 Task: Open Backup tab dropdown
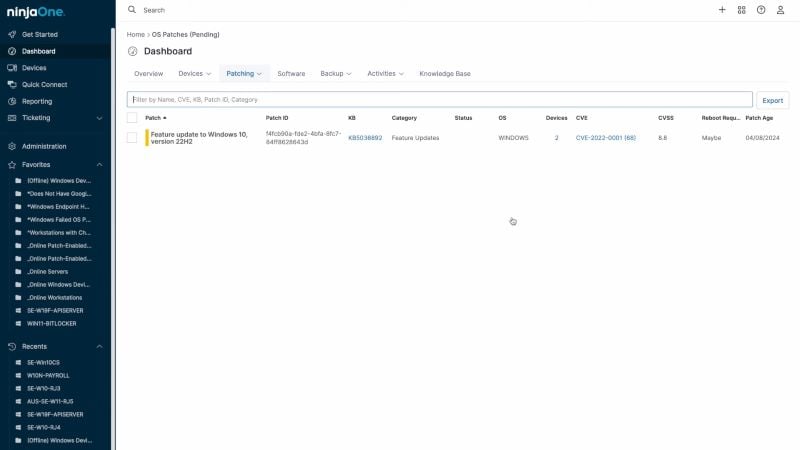pyautogui.click(x=336, y=73)
